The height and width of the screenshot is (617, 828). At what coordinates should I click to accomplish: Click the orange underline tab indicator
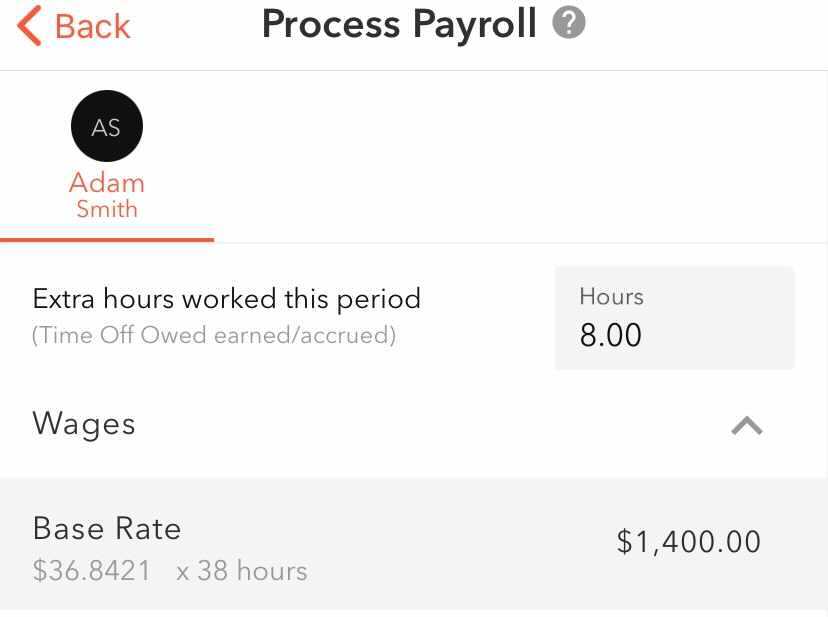[107, 240]
